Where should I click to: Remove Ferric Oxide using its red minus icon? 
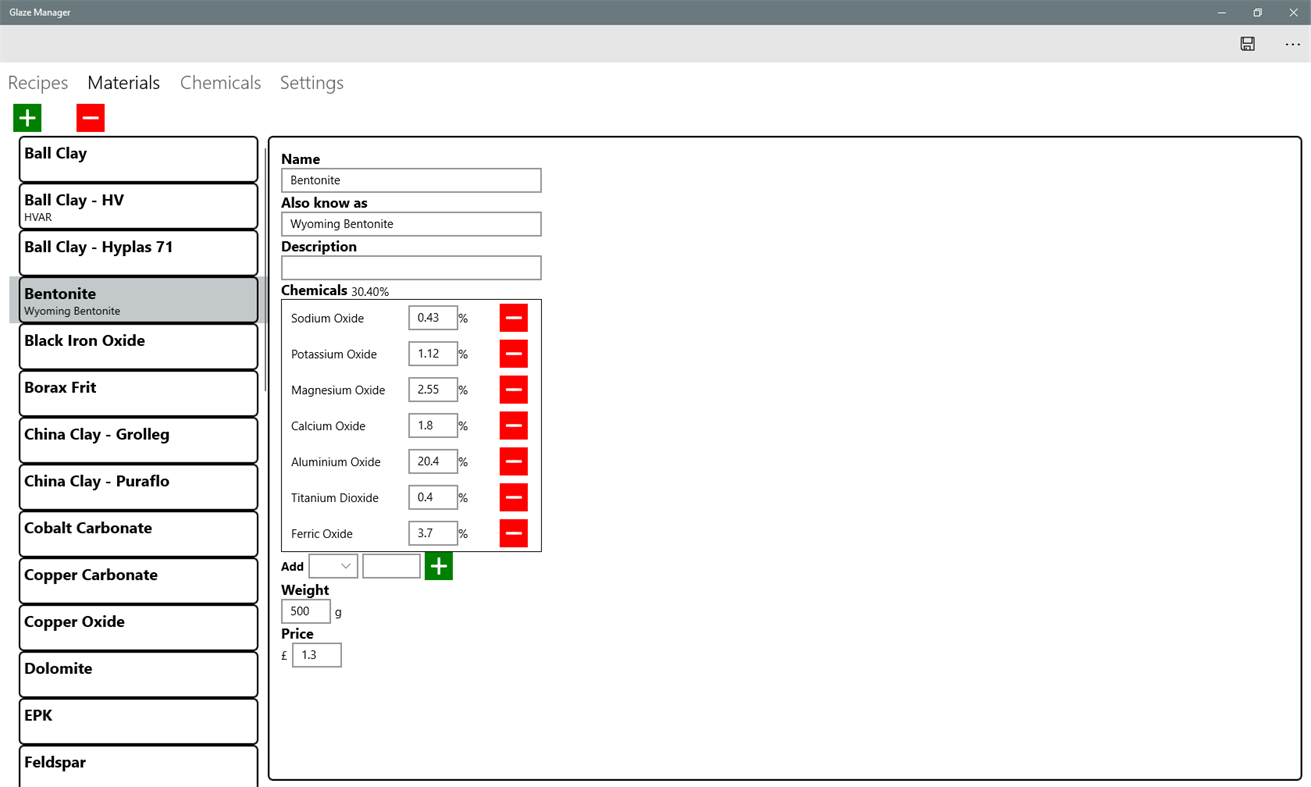[x=513, y=533]
